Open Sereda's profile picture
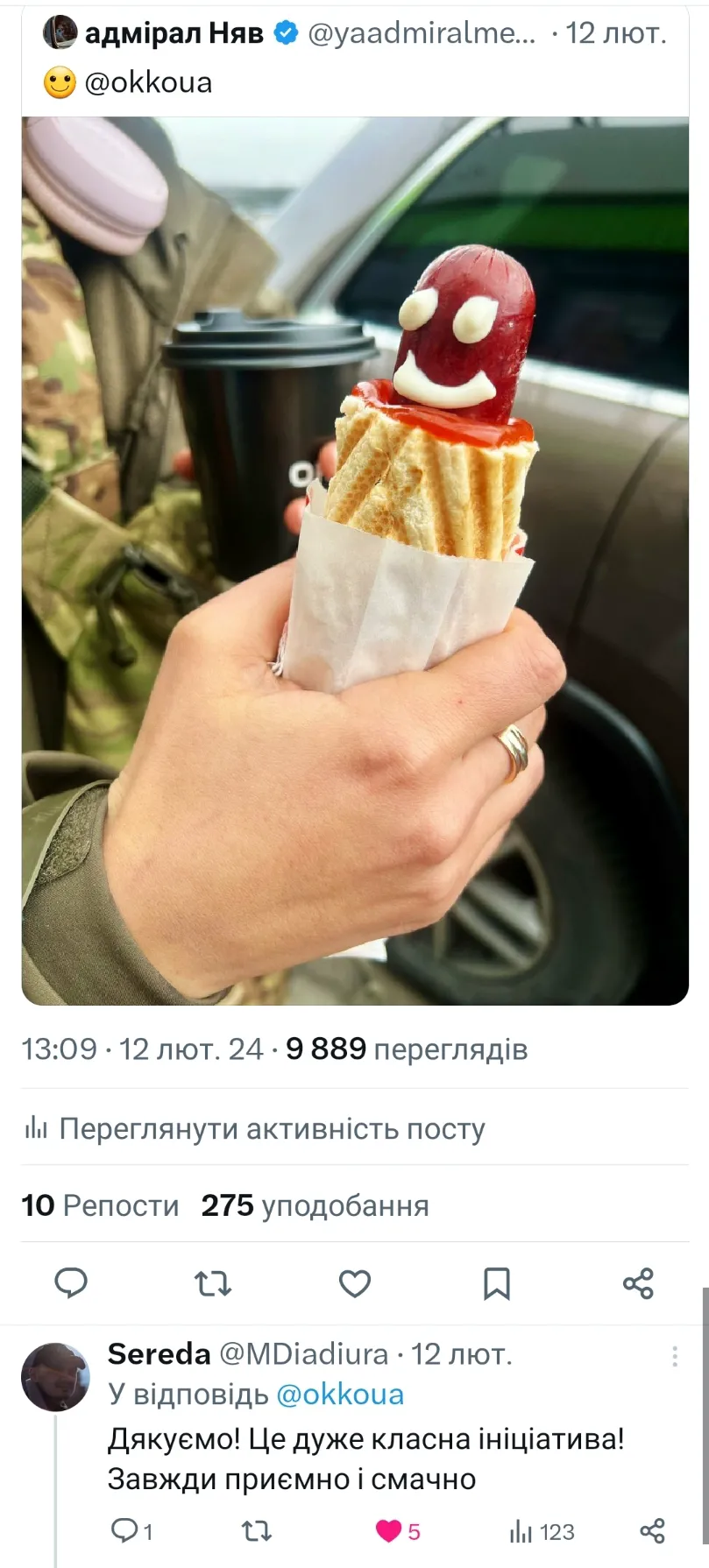The width and height of the screenshot is (709, 1568). 55,1377
